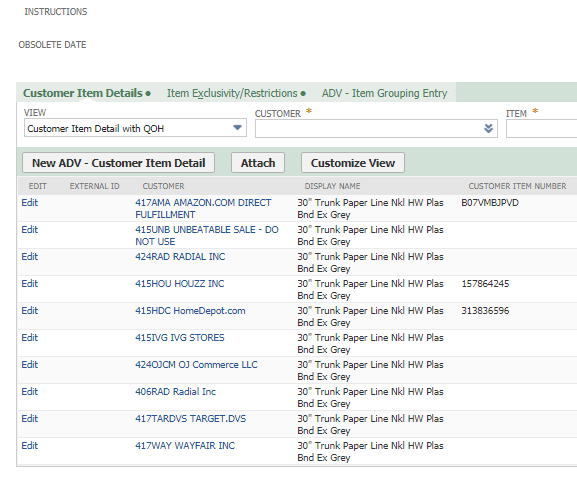Click the Instructions field label
Image resolution: width=577 pixels, height=488 pixels.
coord(56,12)
